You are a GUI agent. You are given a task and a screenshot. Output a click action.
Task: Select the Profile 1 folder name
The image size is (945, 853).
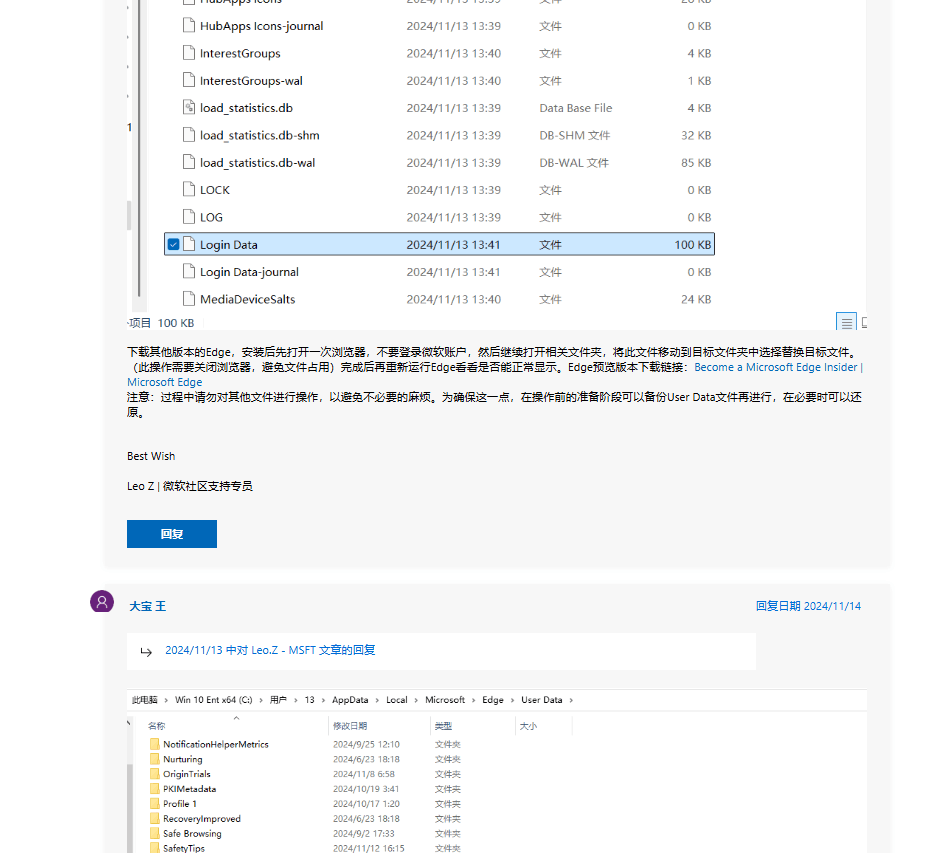pyautogui.click(x=180, y=804)
